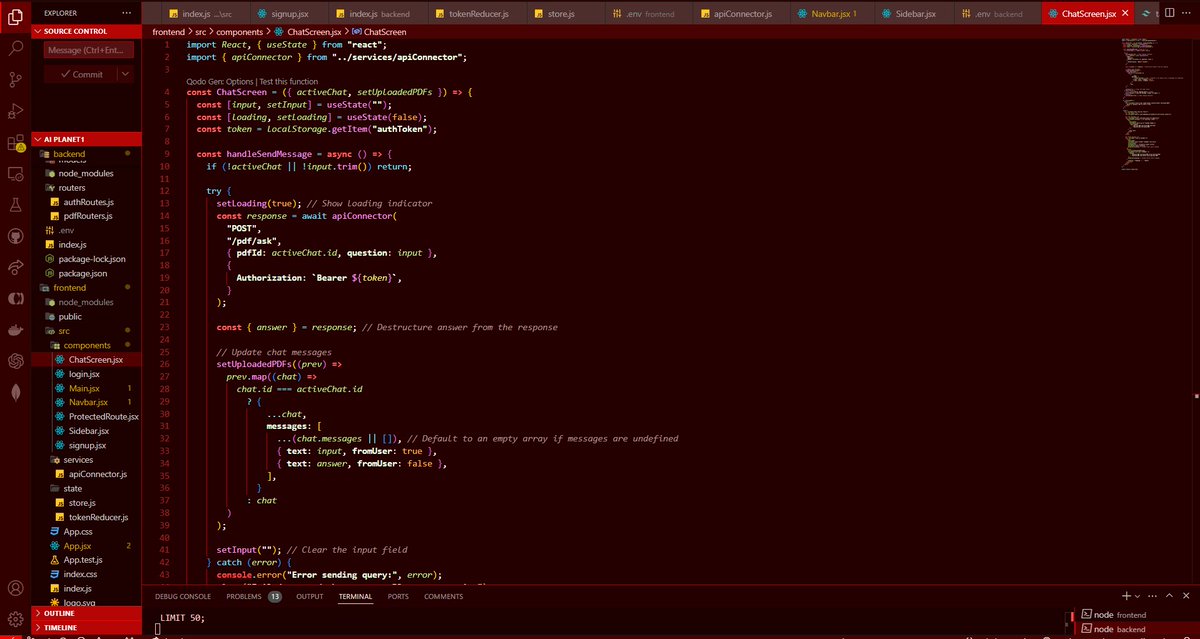
Task: Toggle panel maximize with the chevron-up icon
Action: click(x=1169, y=596)
